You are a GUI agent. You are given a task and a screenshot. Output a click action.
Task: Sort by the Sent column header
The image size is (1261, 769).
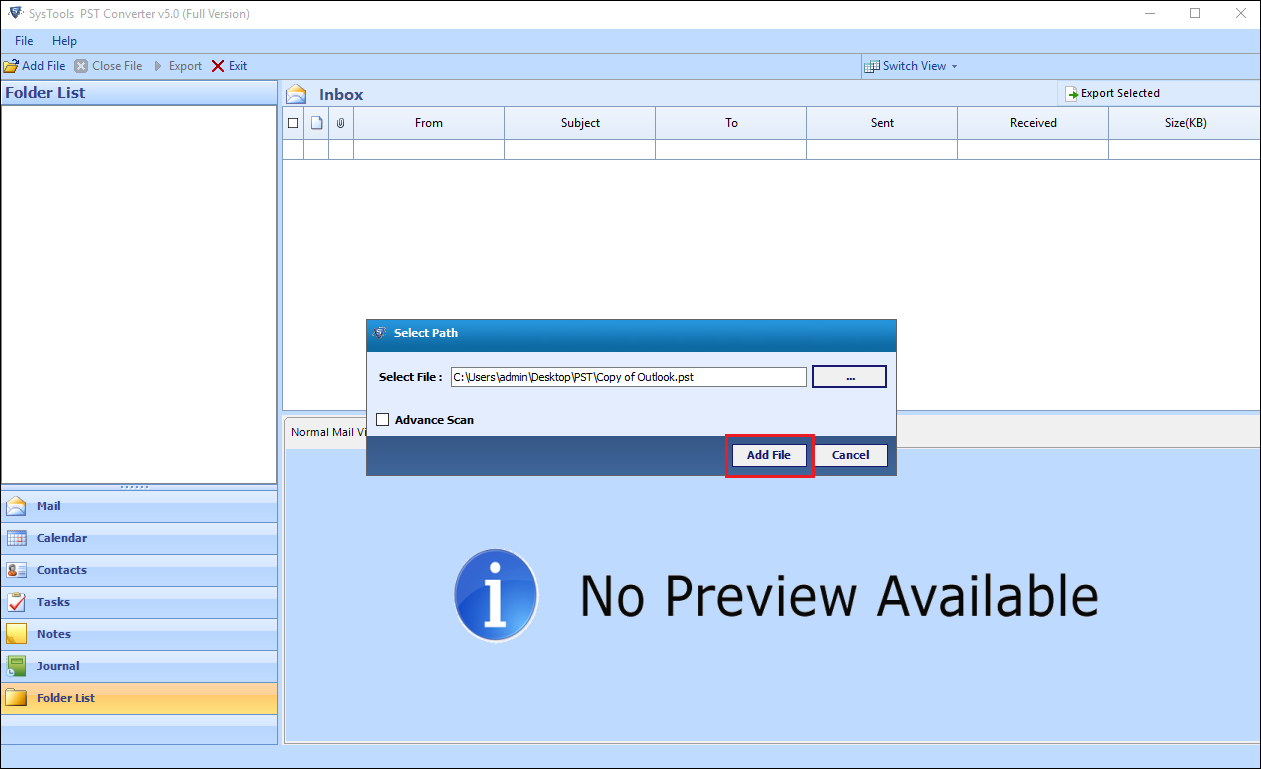pos(882,123)
